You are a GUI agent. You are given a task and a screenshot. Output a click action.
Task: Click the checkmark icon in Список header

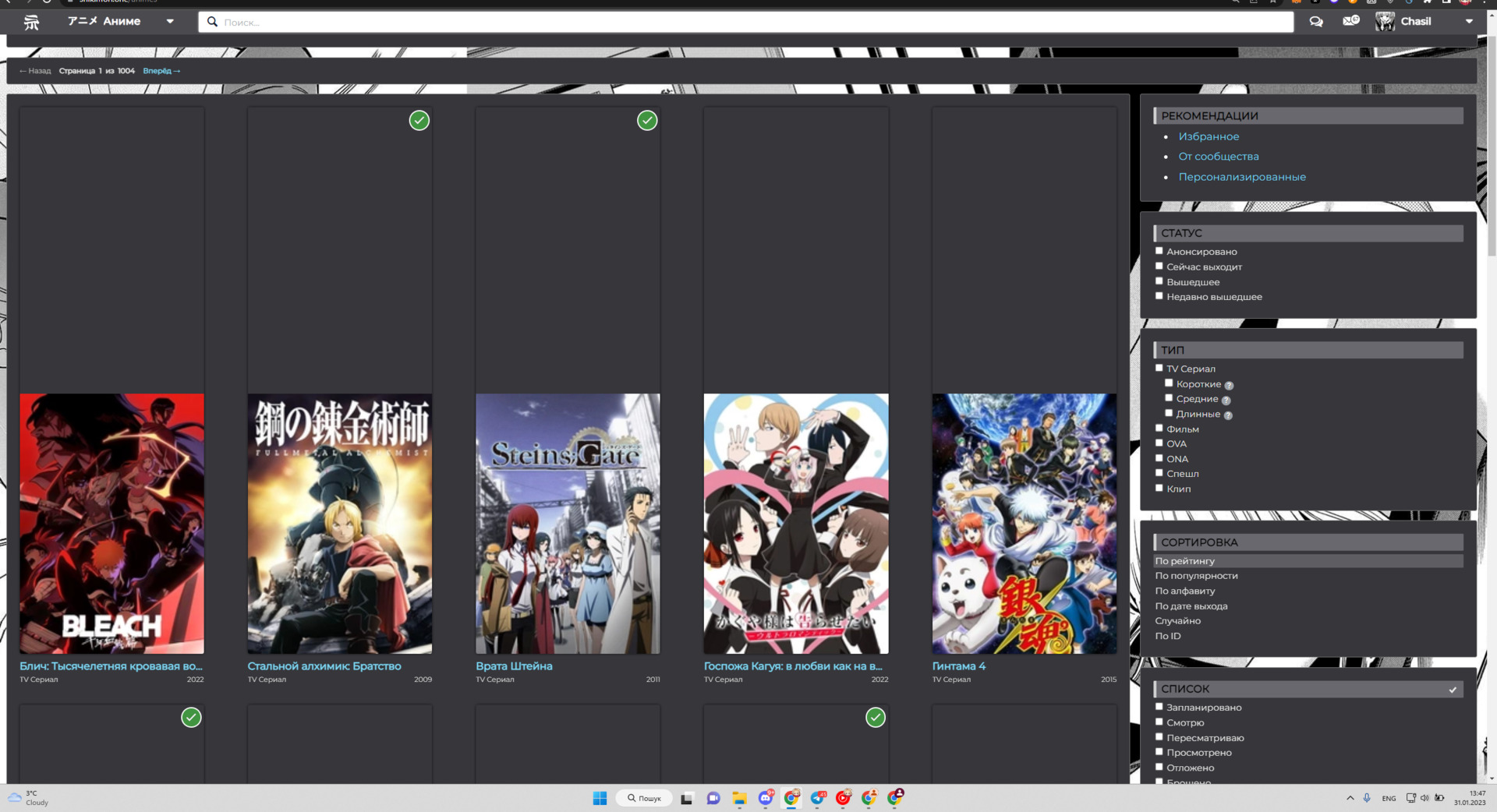tap(1453, 690)
